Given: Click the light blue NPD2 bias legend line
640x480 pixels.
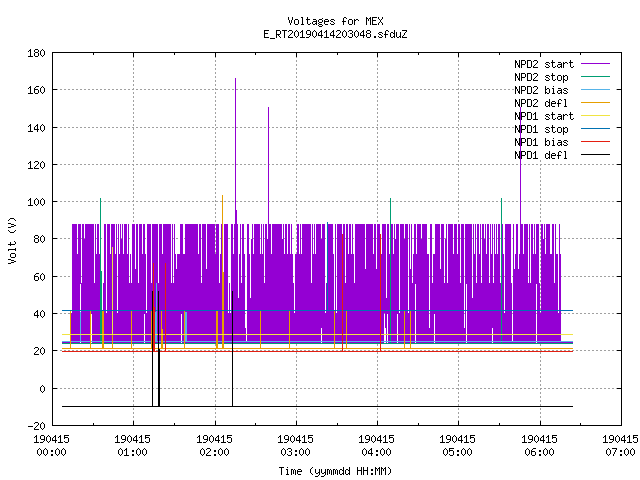Looking at the screenshot, I should 595,90.
